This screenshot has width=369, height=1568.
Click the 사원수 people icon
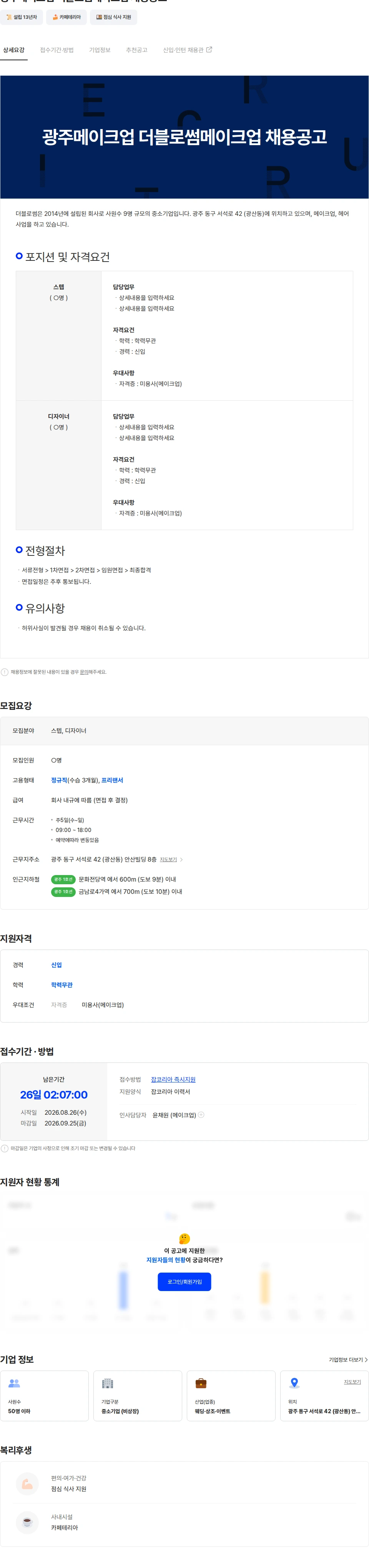[14, 1384]
